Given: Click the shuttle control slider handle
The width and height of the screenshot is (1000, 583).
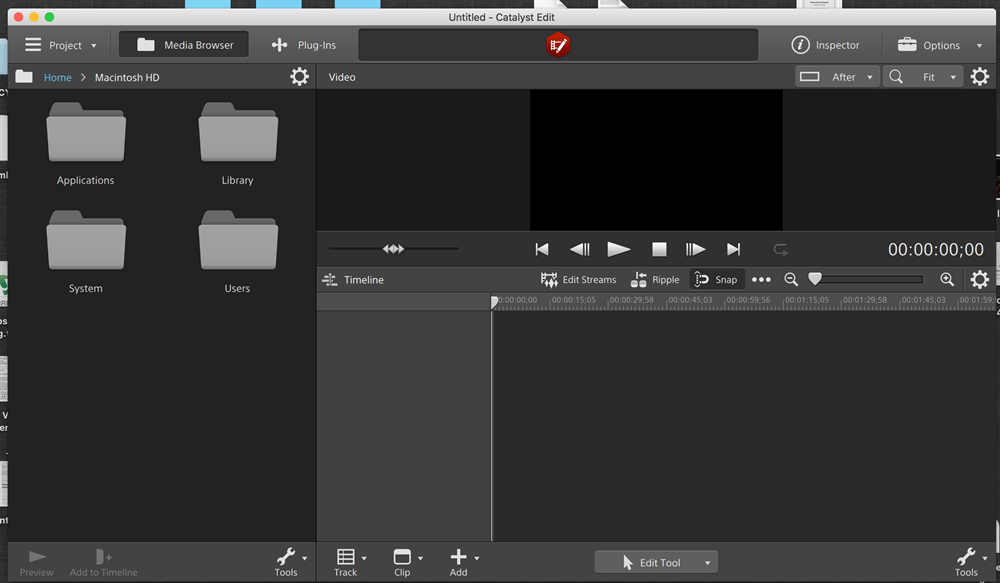Looking at the screenshot, I should point(393,249).
